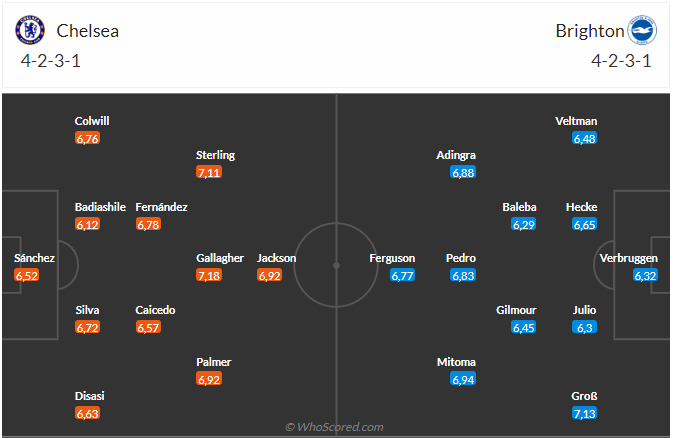Viewport: 674px width, 438px height.
Task: Select player name Adingra
Action: (x=456, y=155)
